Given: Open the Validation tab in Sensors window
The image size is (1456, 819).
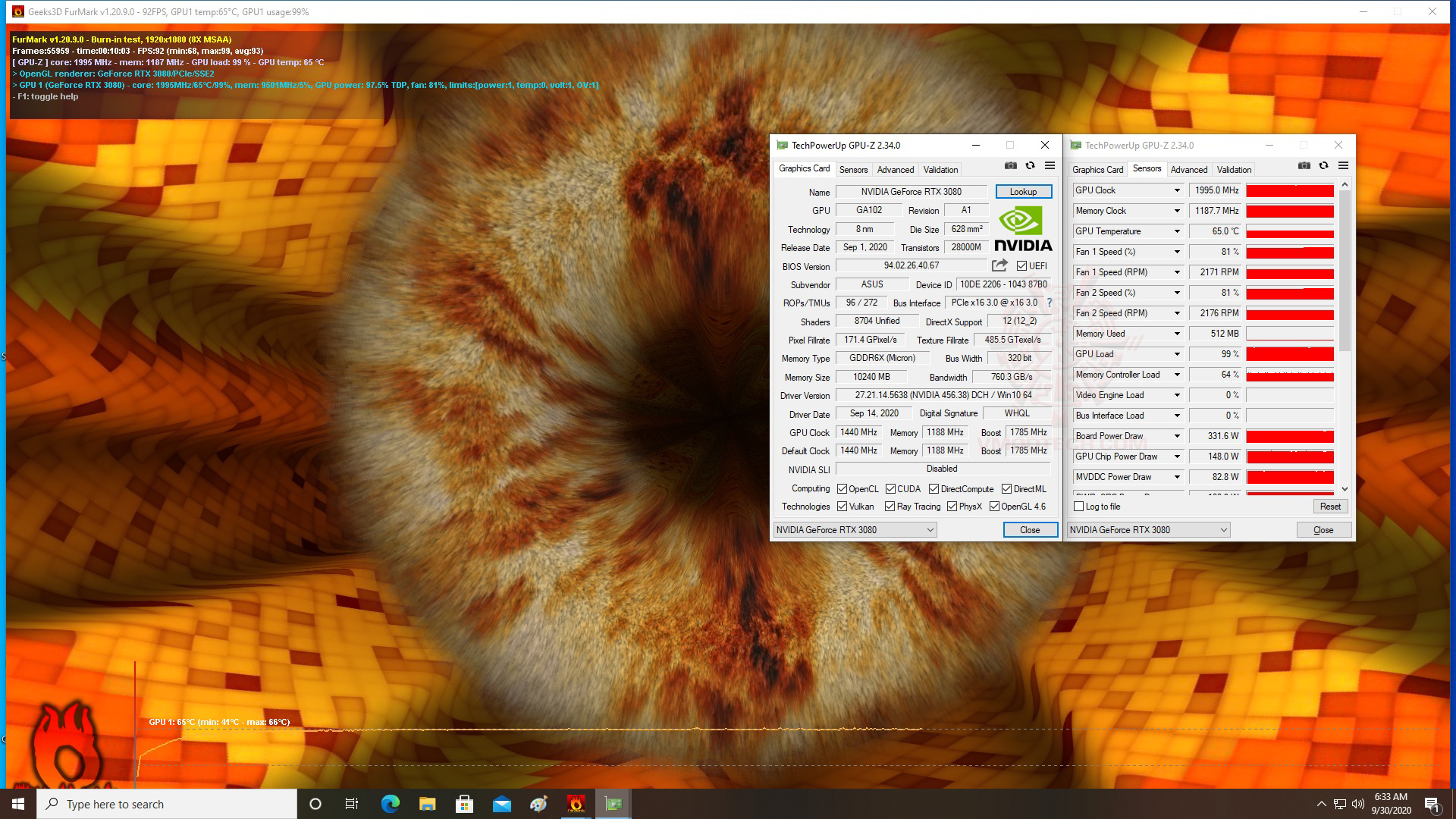Looking at the screenshot, I should (x=1234, y=170).
